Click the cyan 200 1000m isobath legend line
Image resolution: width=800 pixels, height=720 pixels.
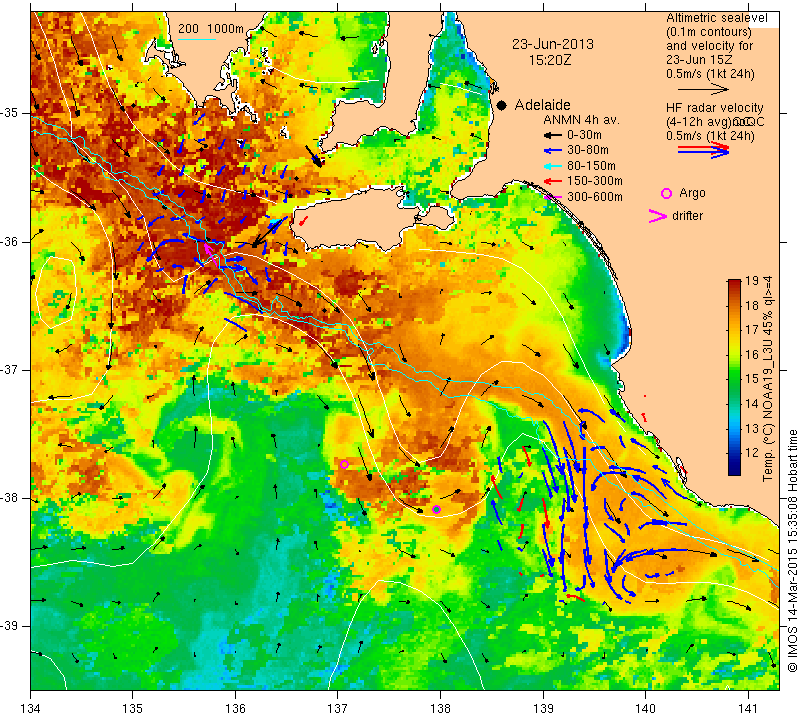[196, 39]
